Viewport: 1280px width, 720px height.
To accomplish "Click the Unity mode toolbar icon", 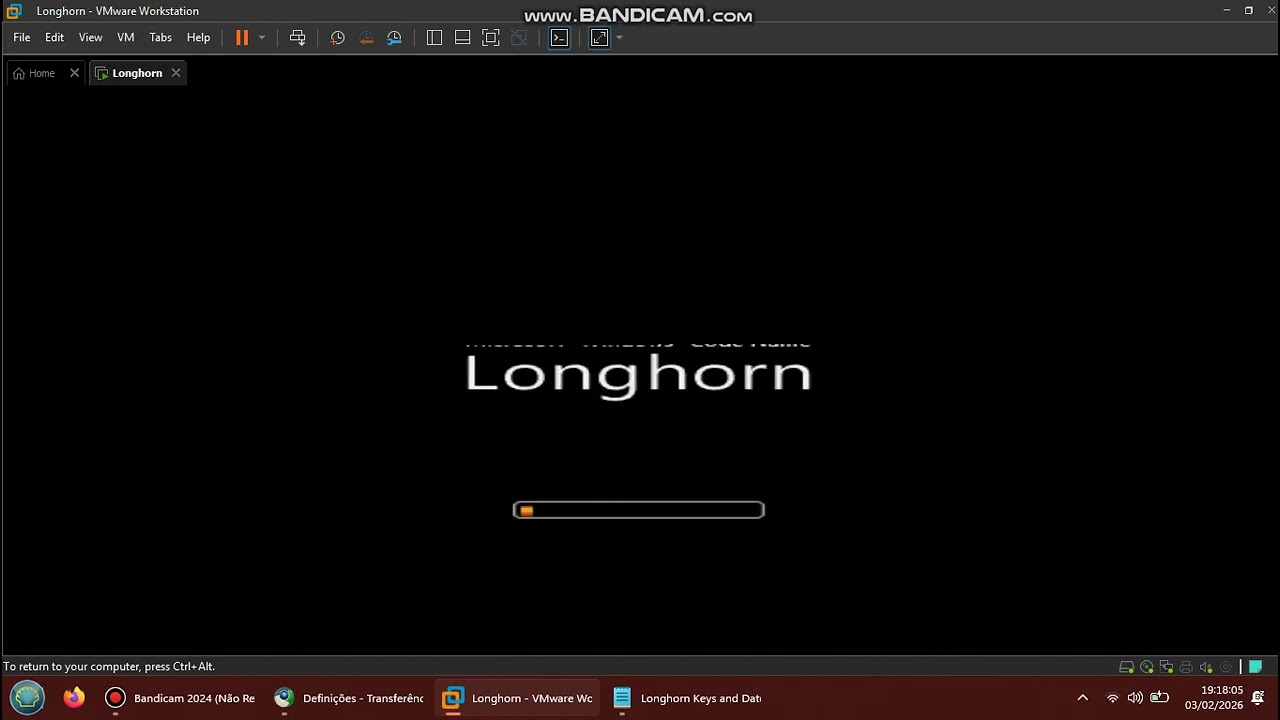I will click(x=519, y=37).
